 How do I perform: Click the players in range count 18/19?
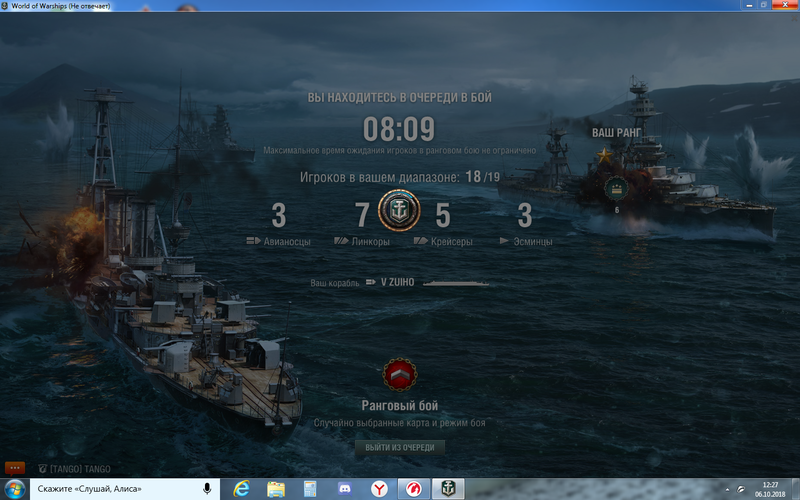pos(482,177)
